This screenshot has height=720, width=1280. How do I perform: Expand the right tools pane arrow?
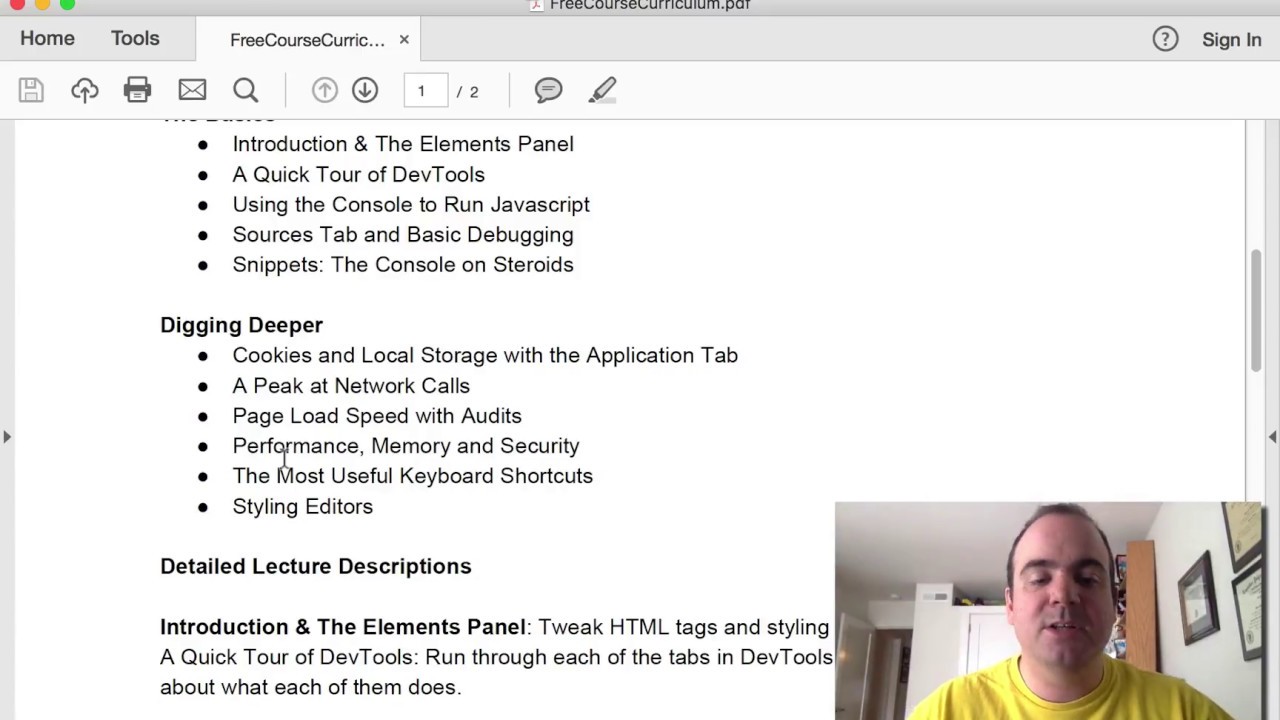[1272, 437]
